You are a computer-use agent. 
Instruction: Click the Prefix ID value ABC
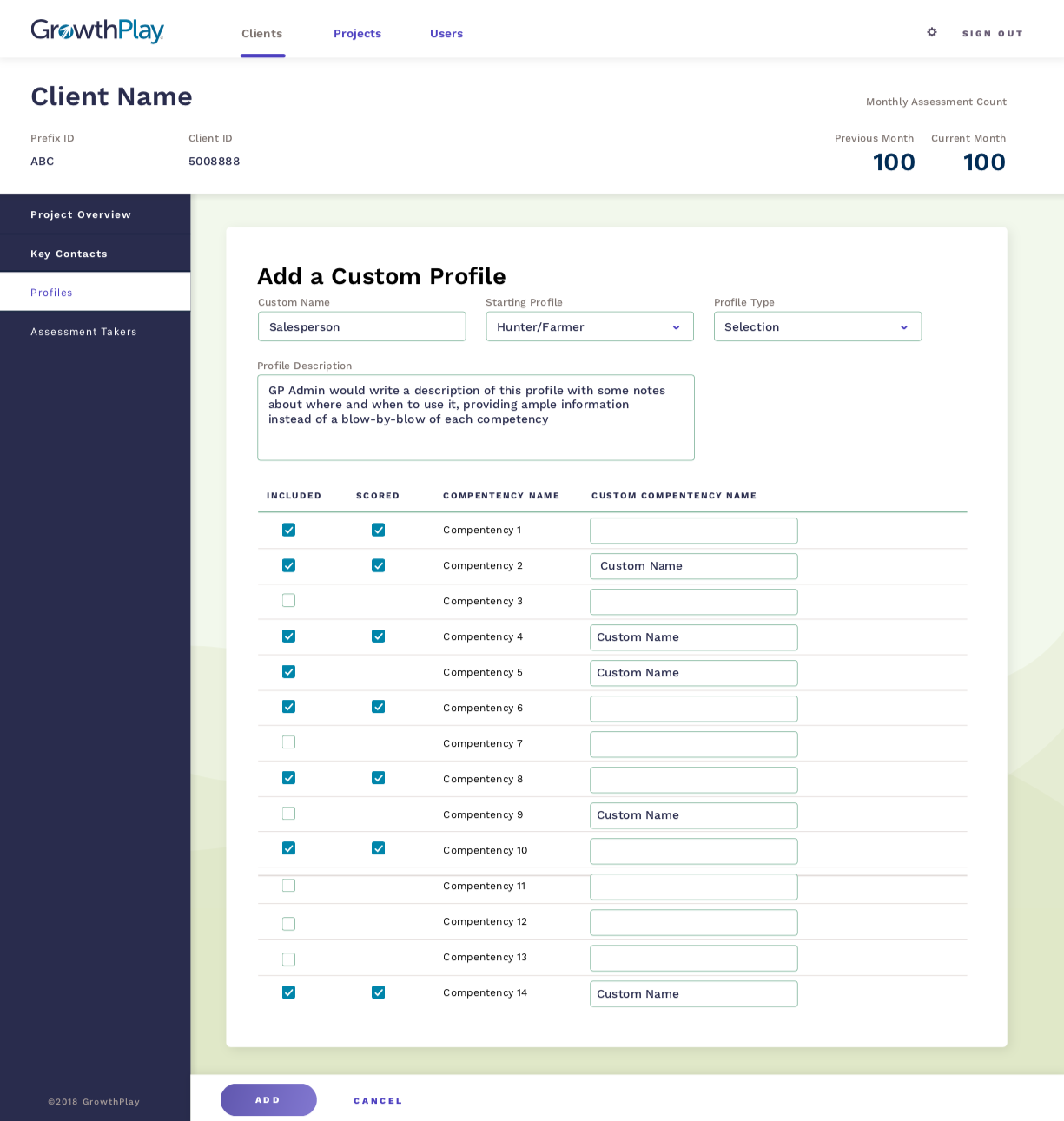(x=43, y=162)
